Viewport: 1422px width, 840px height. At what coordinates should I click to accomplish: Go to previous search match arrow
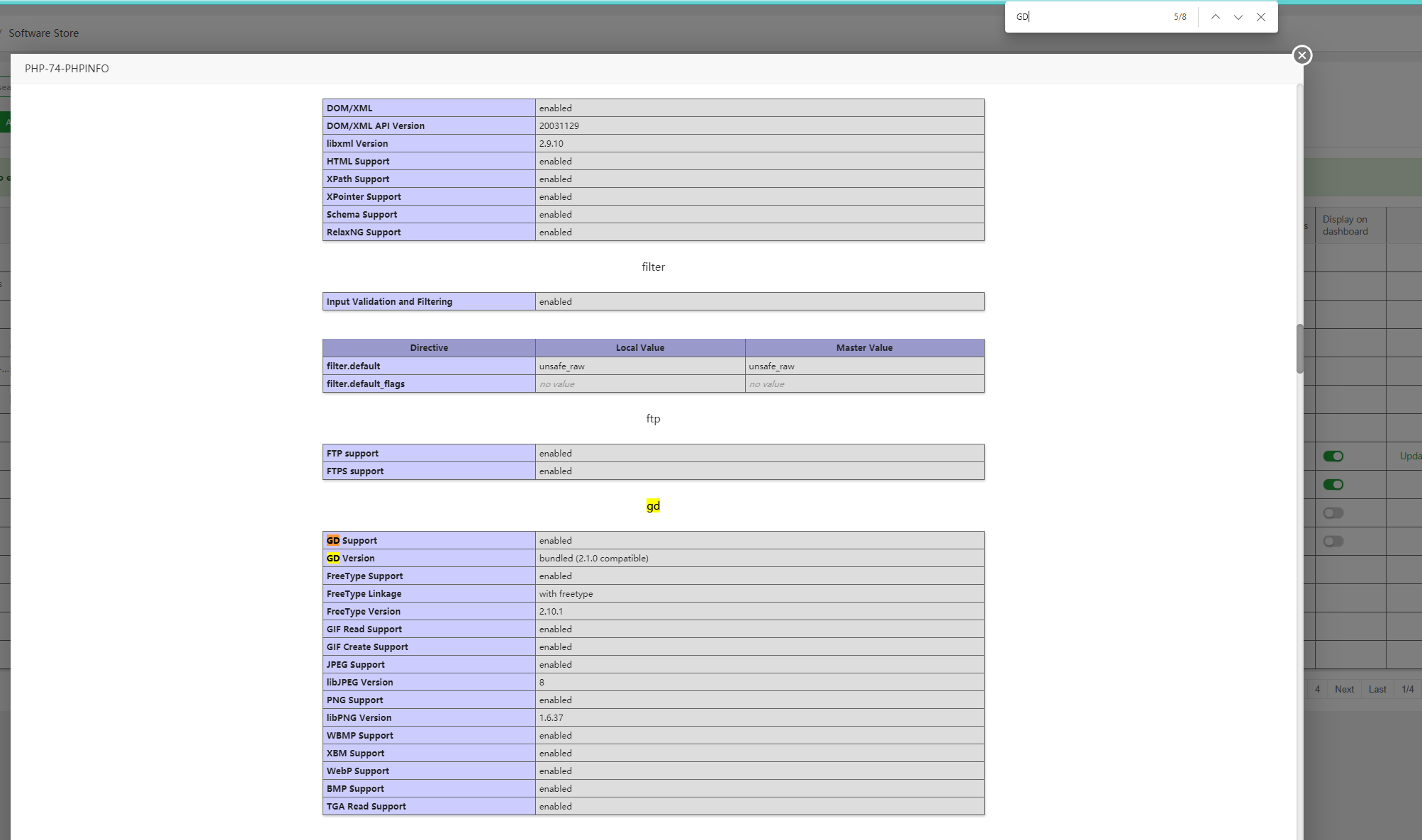point(1215,17)
